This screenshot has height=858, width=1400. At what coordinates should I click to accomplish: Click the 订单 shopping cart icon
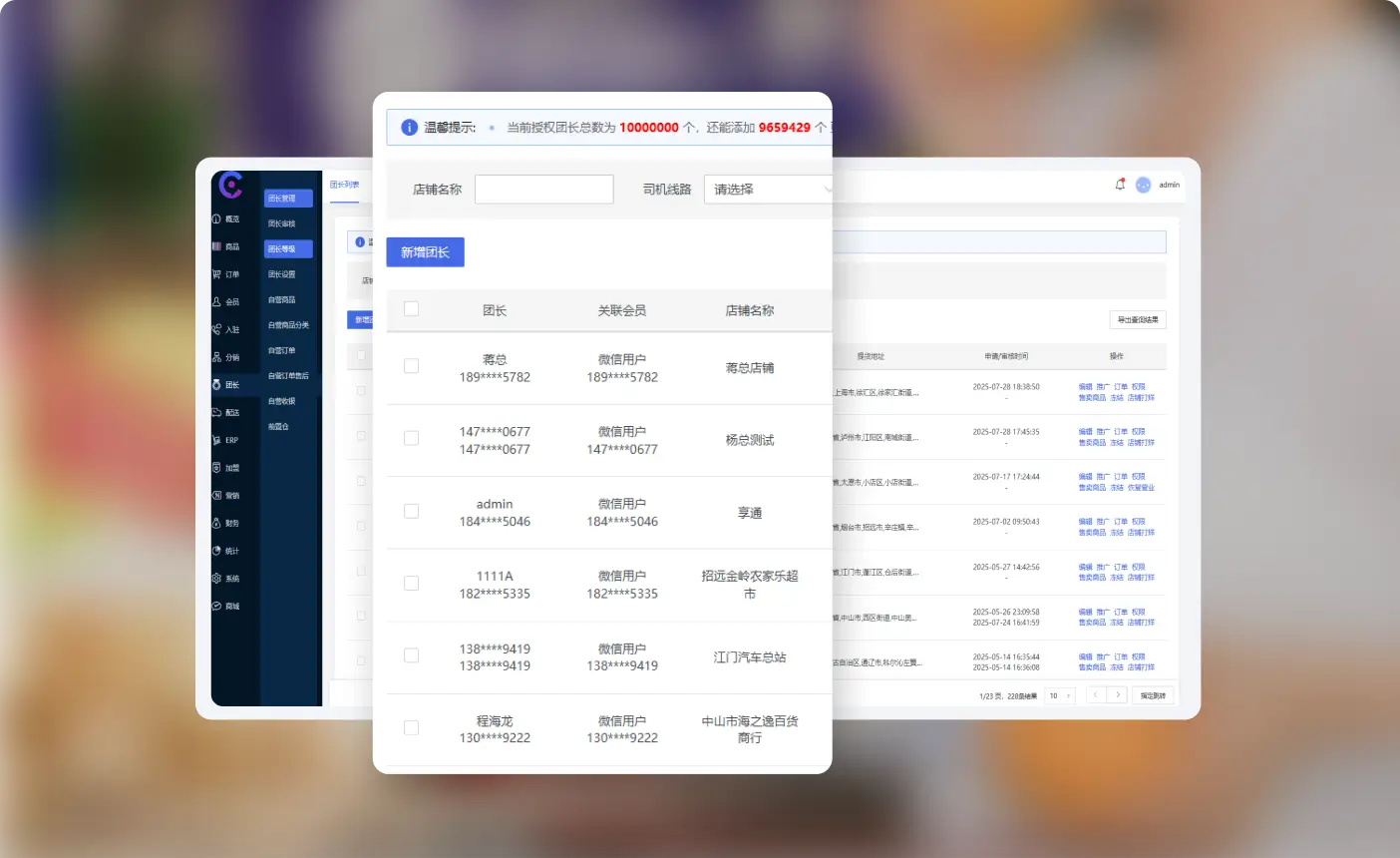[x=217, y=274]
